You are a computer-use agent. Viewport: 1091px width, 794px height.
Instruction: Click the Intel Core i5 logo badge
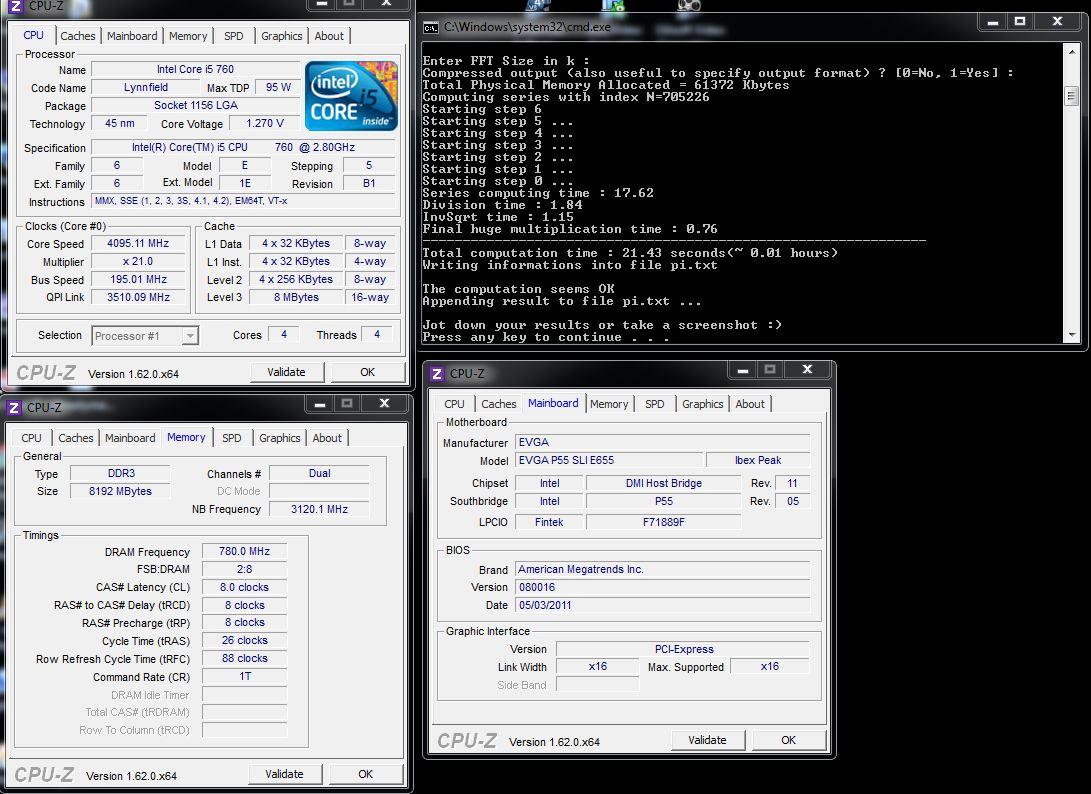pos(351,95)
